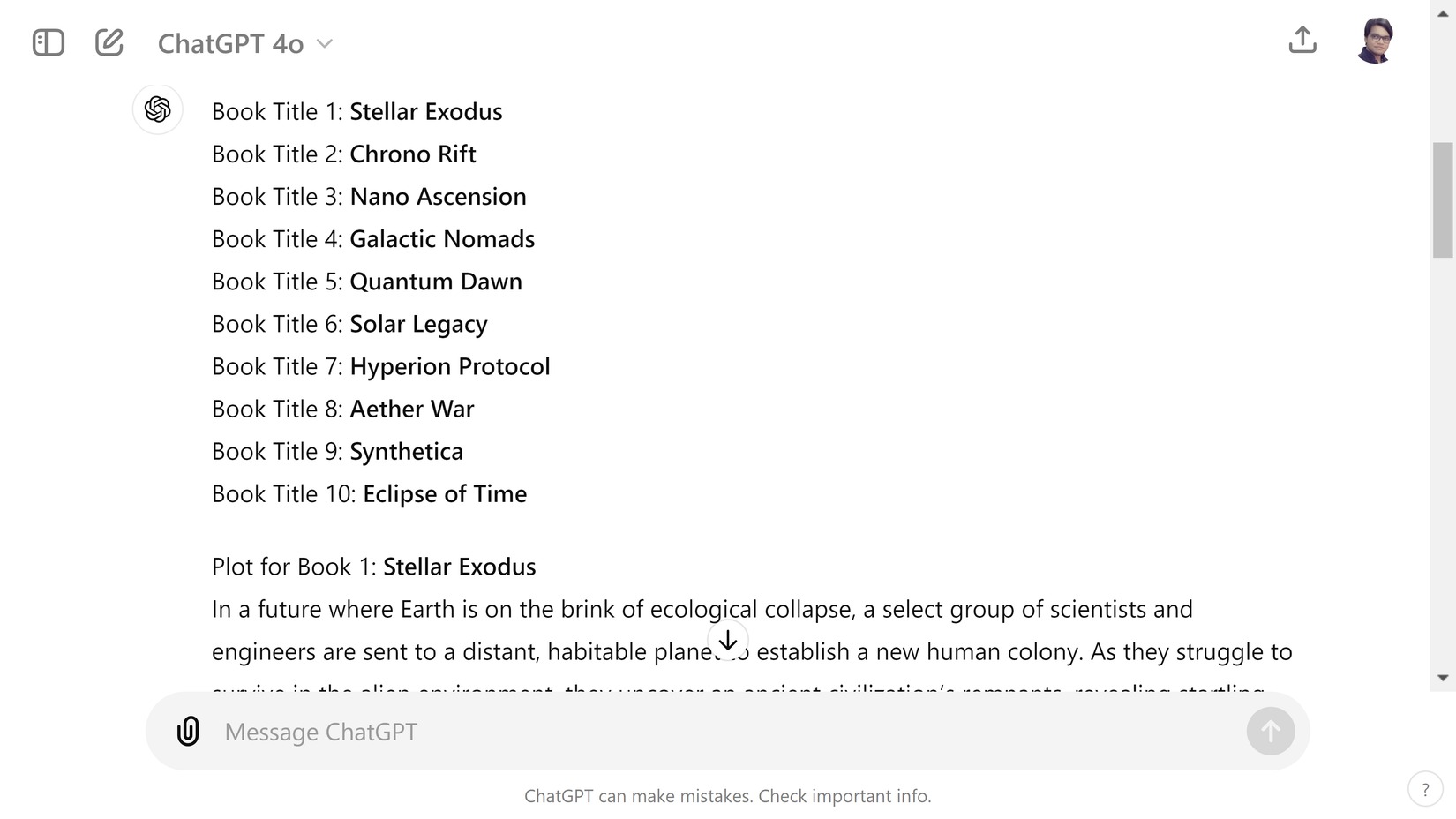Screen dimensions: 1456x819
Task: Click the ChatGPT logo beside the response
Action: click(158, 109)
